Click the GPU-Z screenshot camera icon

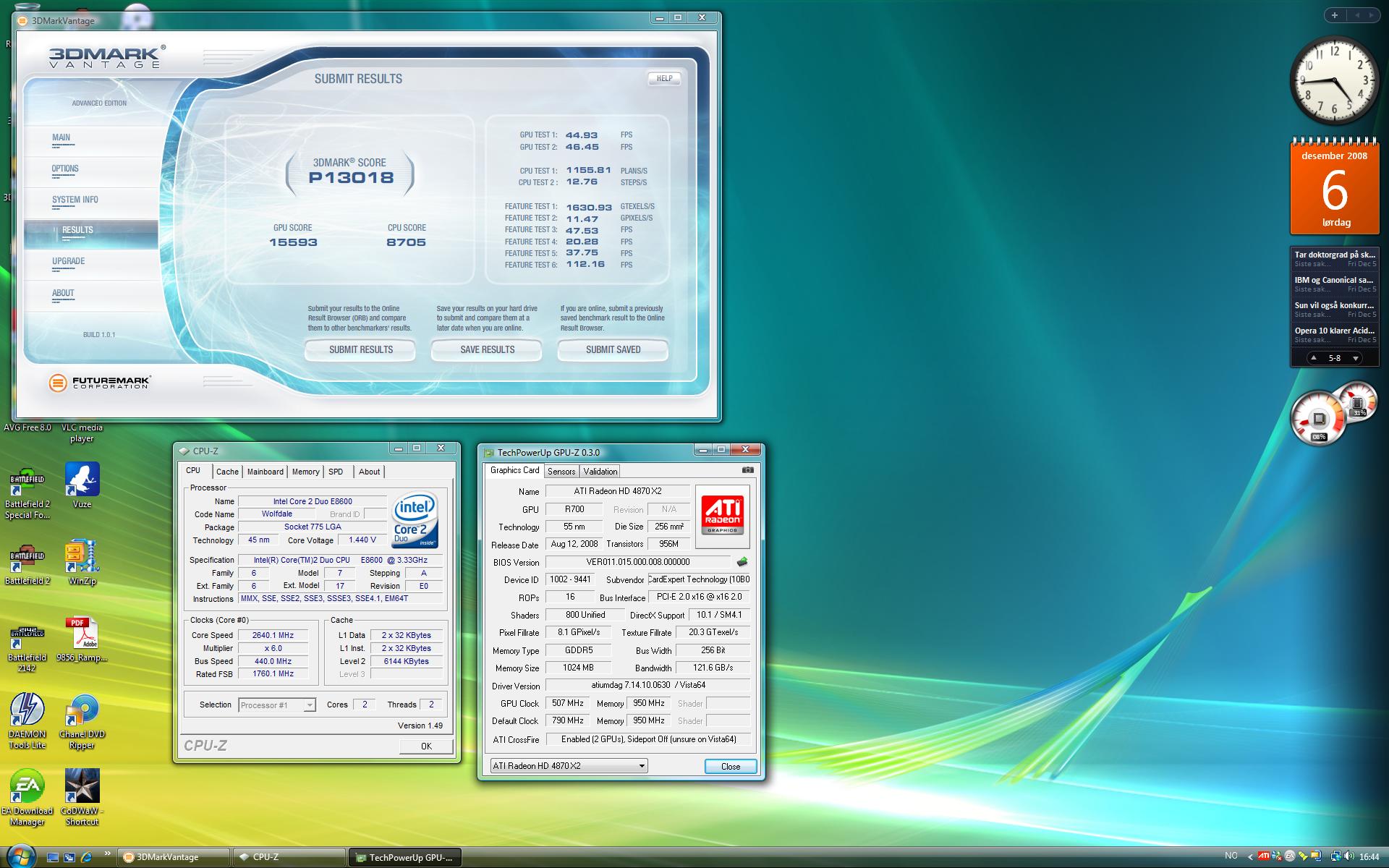(748, 469)
